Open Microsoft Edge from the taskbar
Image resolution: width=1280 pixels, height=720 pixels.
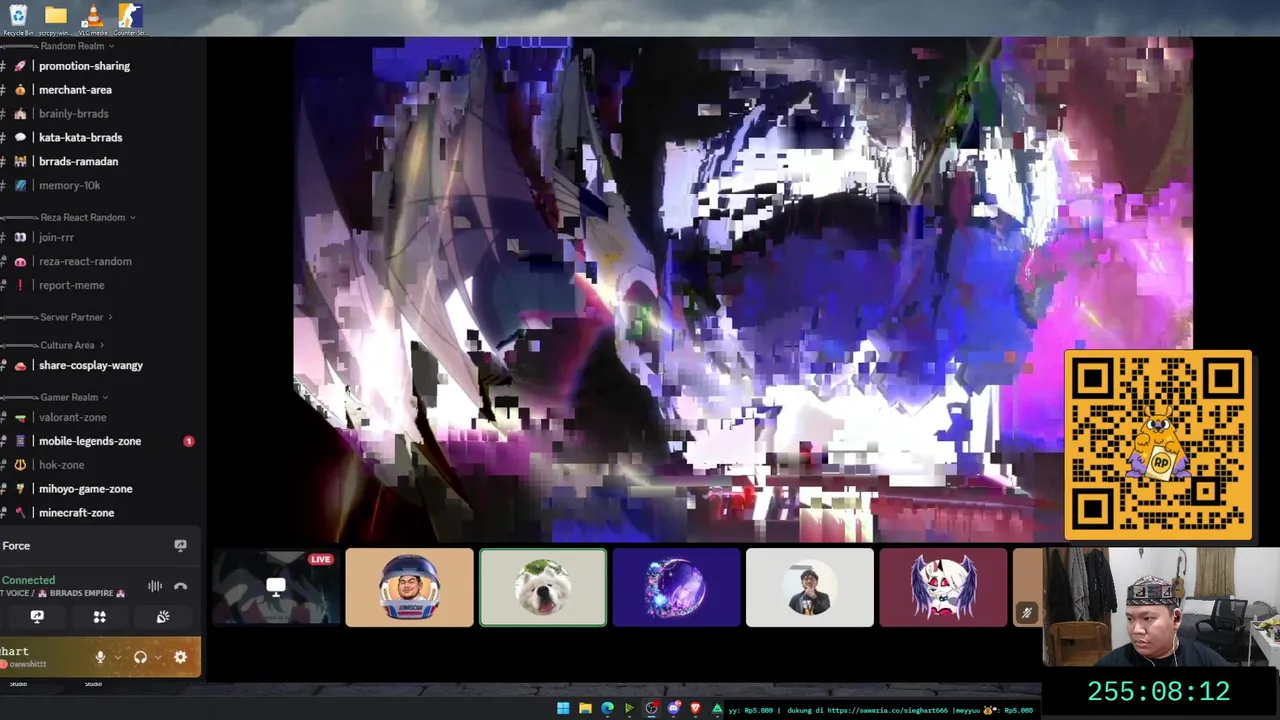[x=607, y=709]
